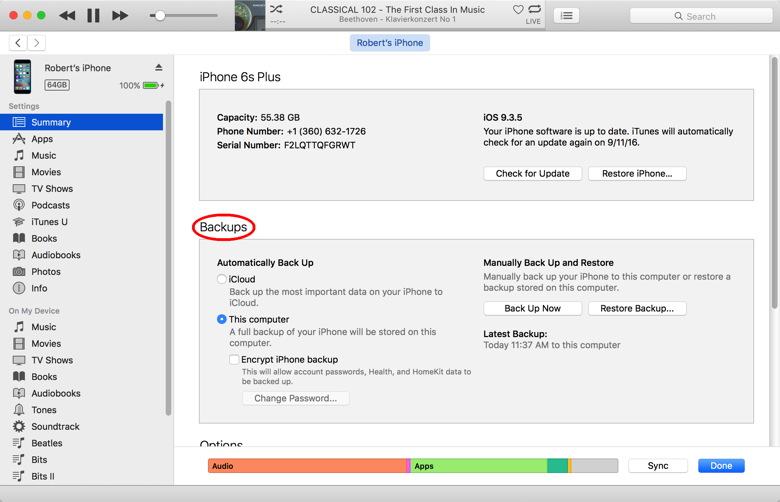Select the iCloud backup radio button
780x502 pixels.
point(222,279)
